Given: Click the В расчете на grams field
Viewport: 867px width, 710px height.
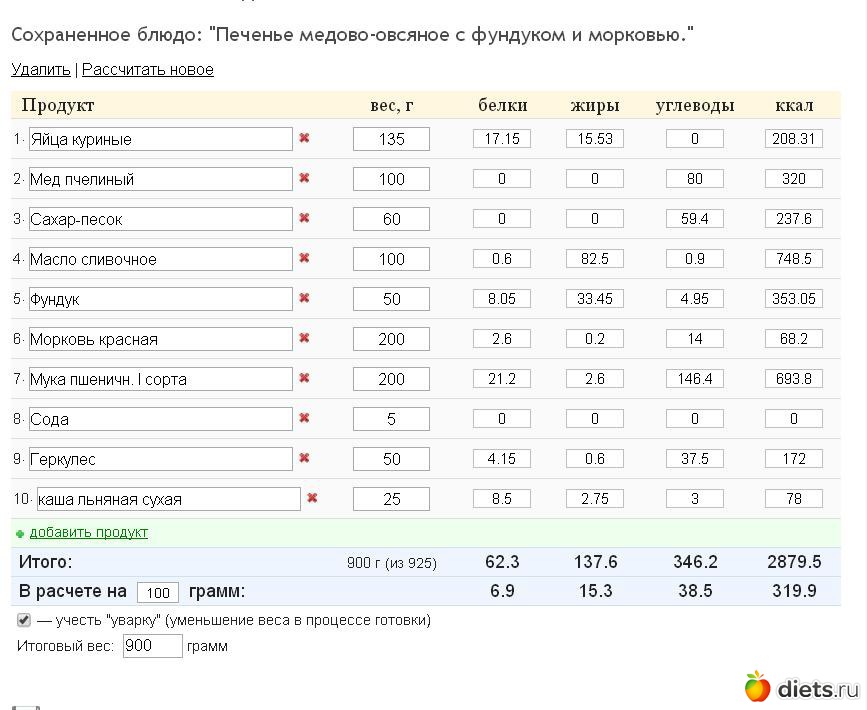Looking at the screenshot, I should (x=158, y=592).
